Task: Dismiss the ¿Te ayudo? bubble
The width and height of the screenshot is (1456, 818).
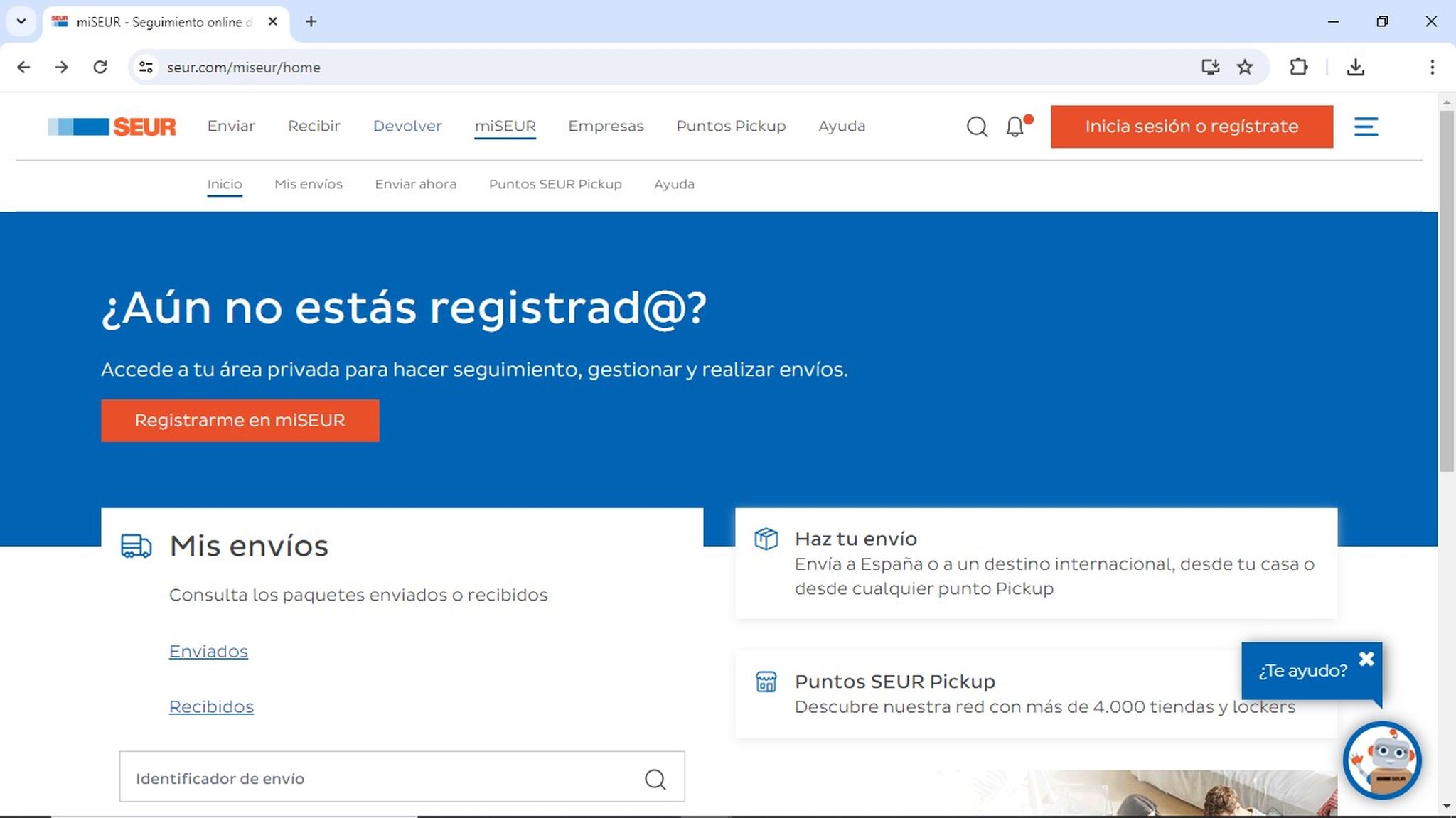Action: [x=1366, y=659]
